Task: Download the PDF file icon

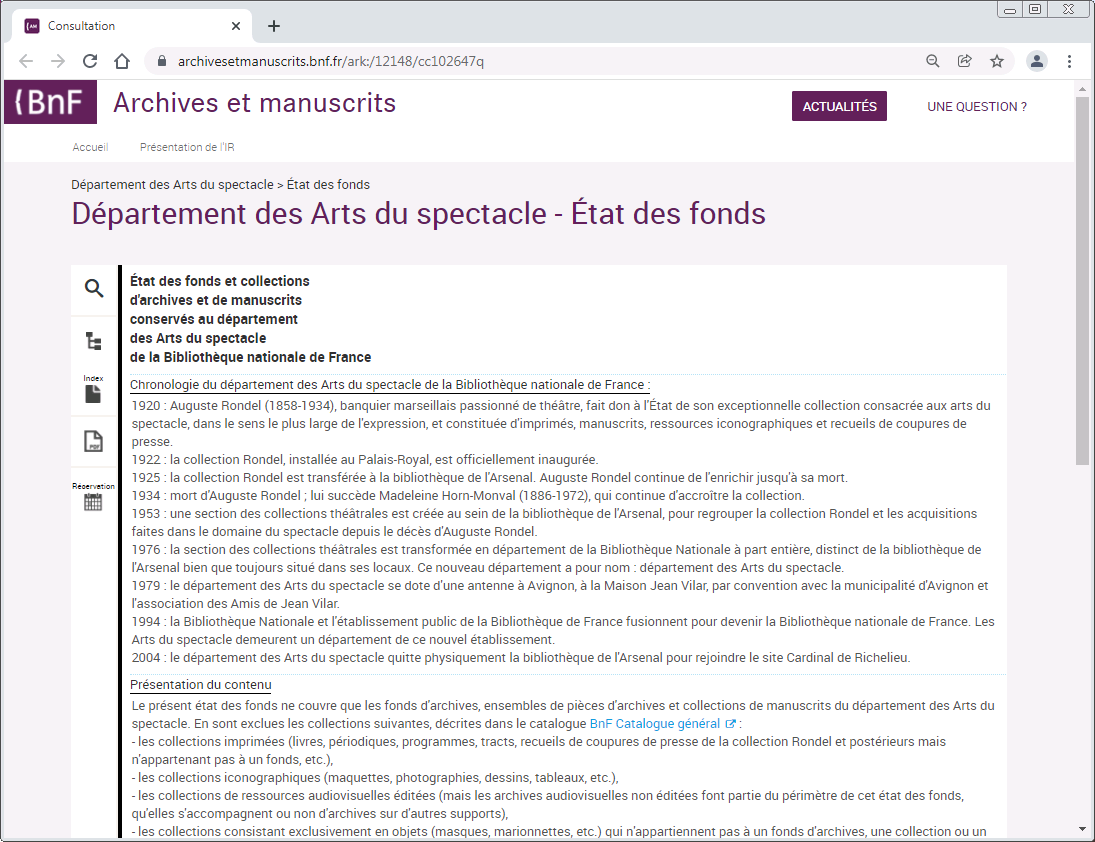Action: click(x=94, y=441)
